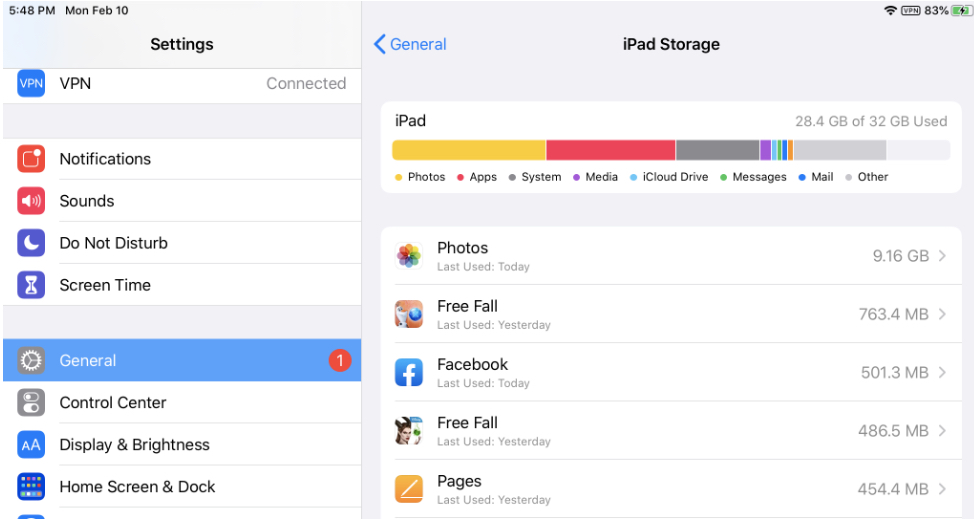
Task: Tap the Pages app icon
Action: [409, 489]
